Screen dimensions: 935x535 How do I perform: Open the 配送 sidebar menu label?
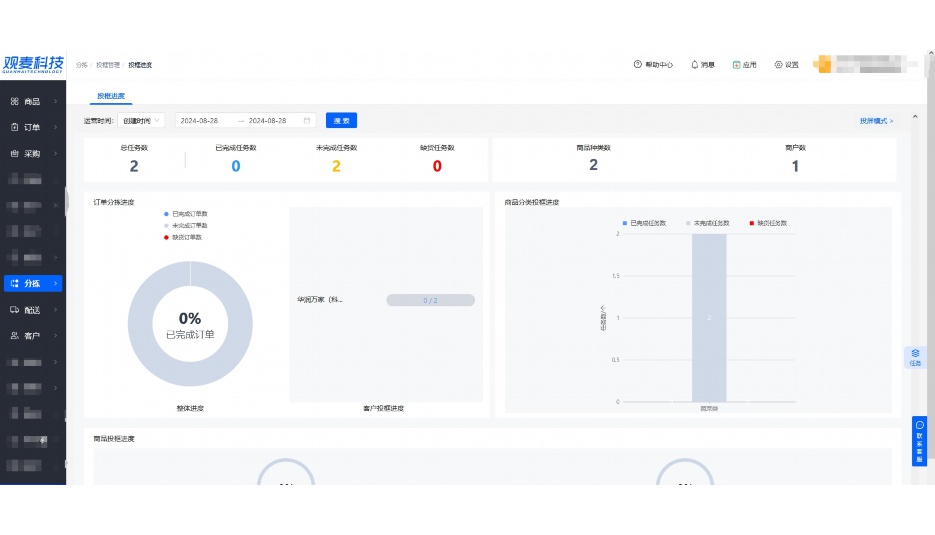tap(32, 310)
